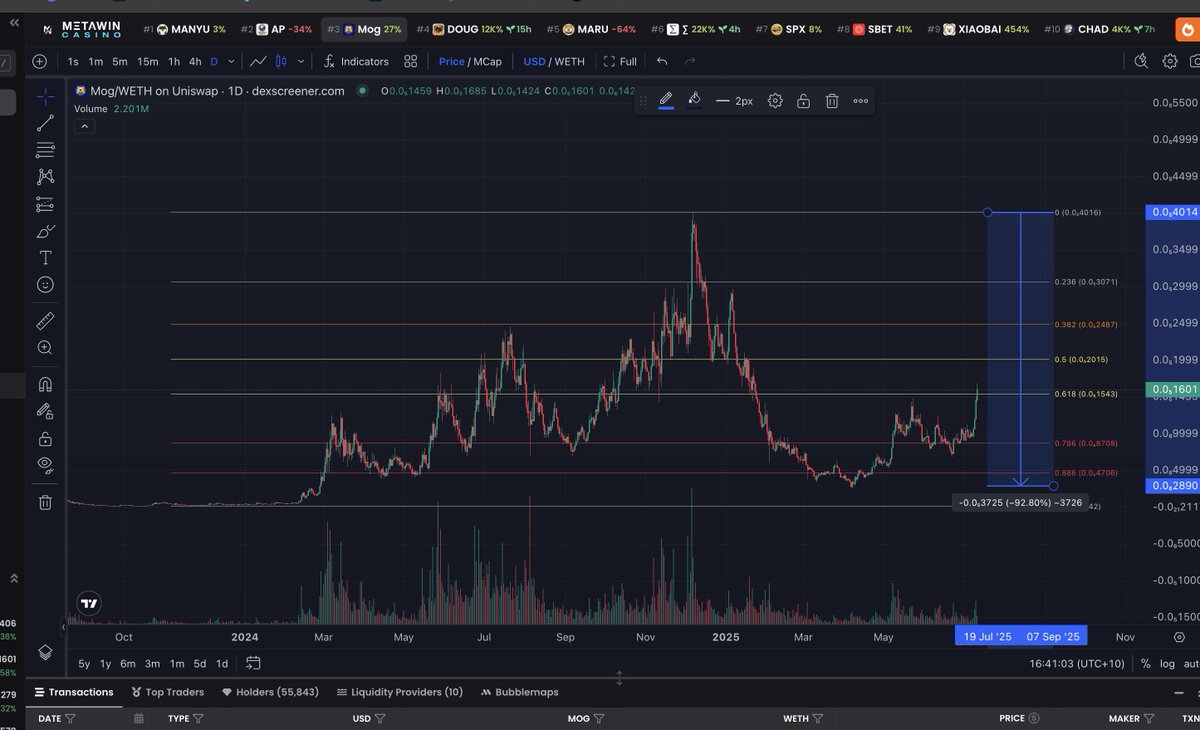Open timezone selector showing UTC+10

click(x=1076, y=663)
